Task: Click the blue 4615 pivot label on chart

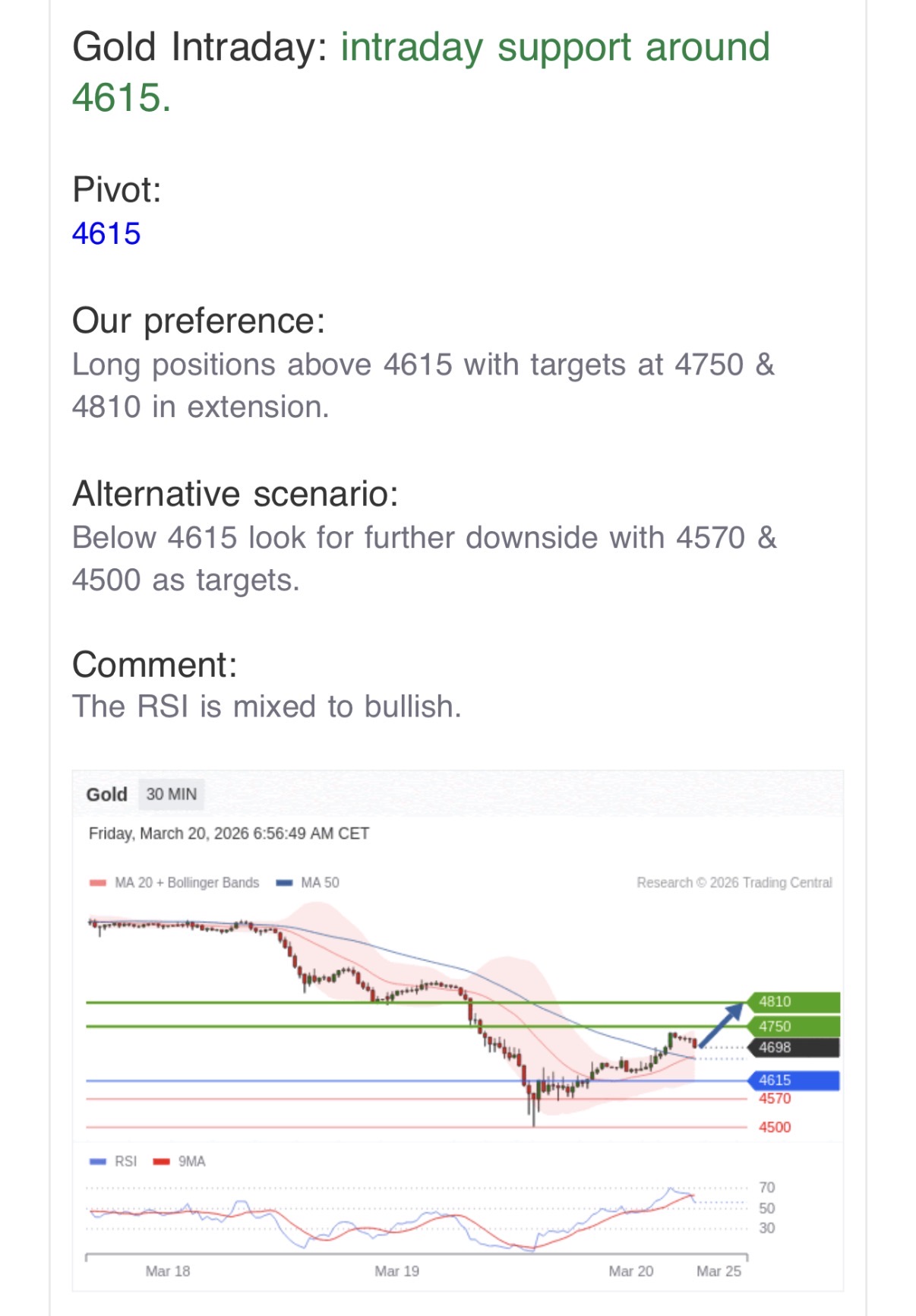Action: tap(794, 1080)
